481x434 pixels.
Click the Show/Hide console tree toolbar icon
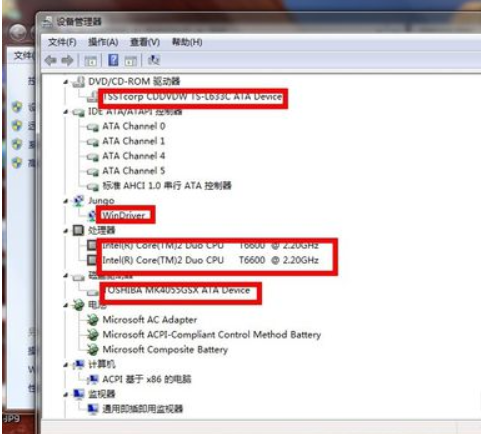[91, 61]
